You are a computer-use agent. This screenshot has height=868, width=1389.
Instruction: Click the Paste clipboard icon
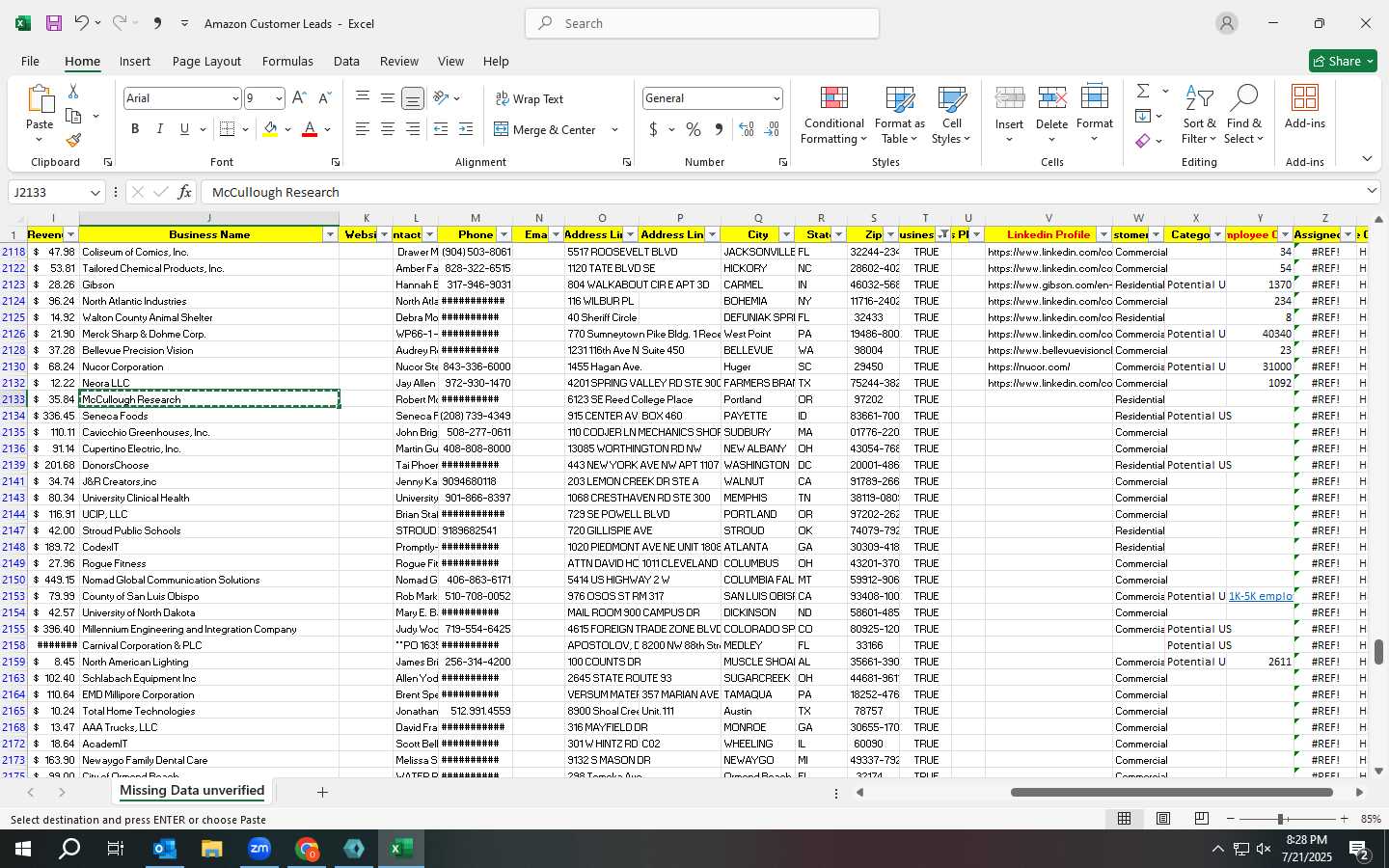[x=40, y=99]
